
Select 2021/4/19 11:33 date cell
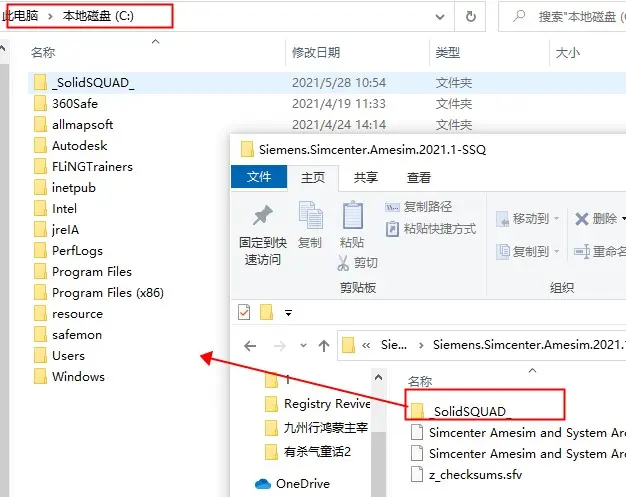pyautogui.click(x=339, y=104)
